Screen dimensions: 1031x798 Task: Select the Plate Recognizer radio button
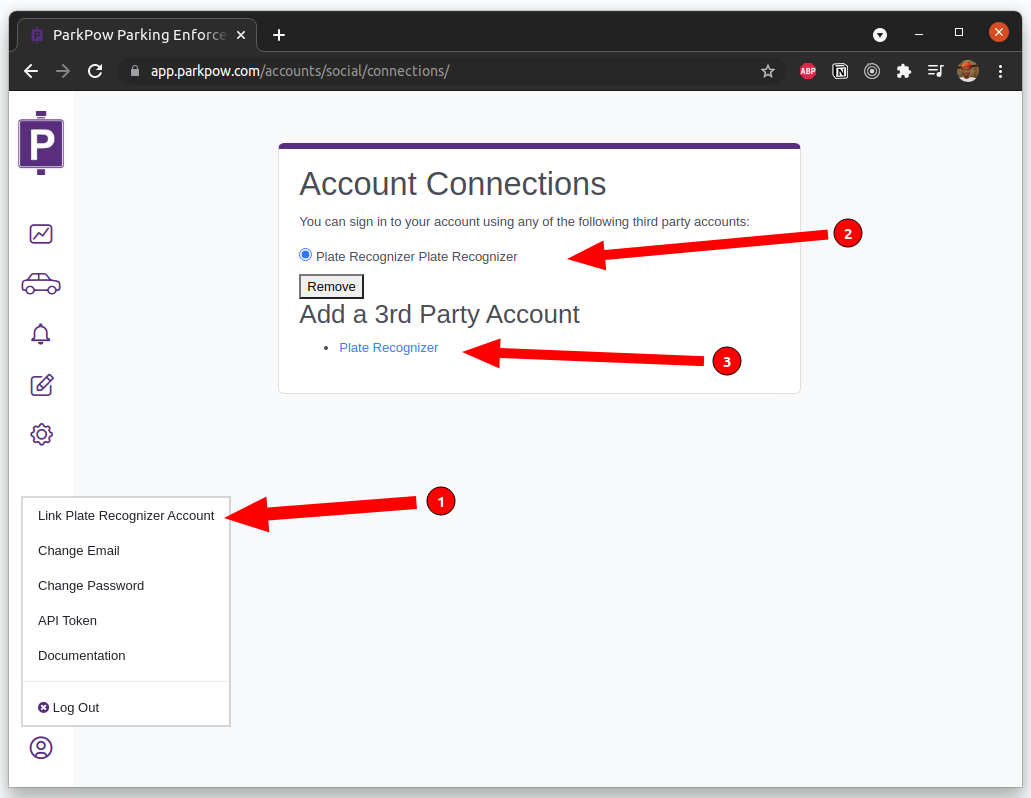[306, 255]
